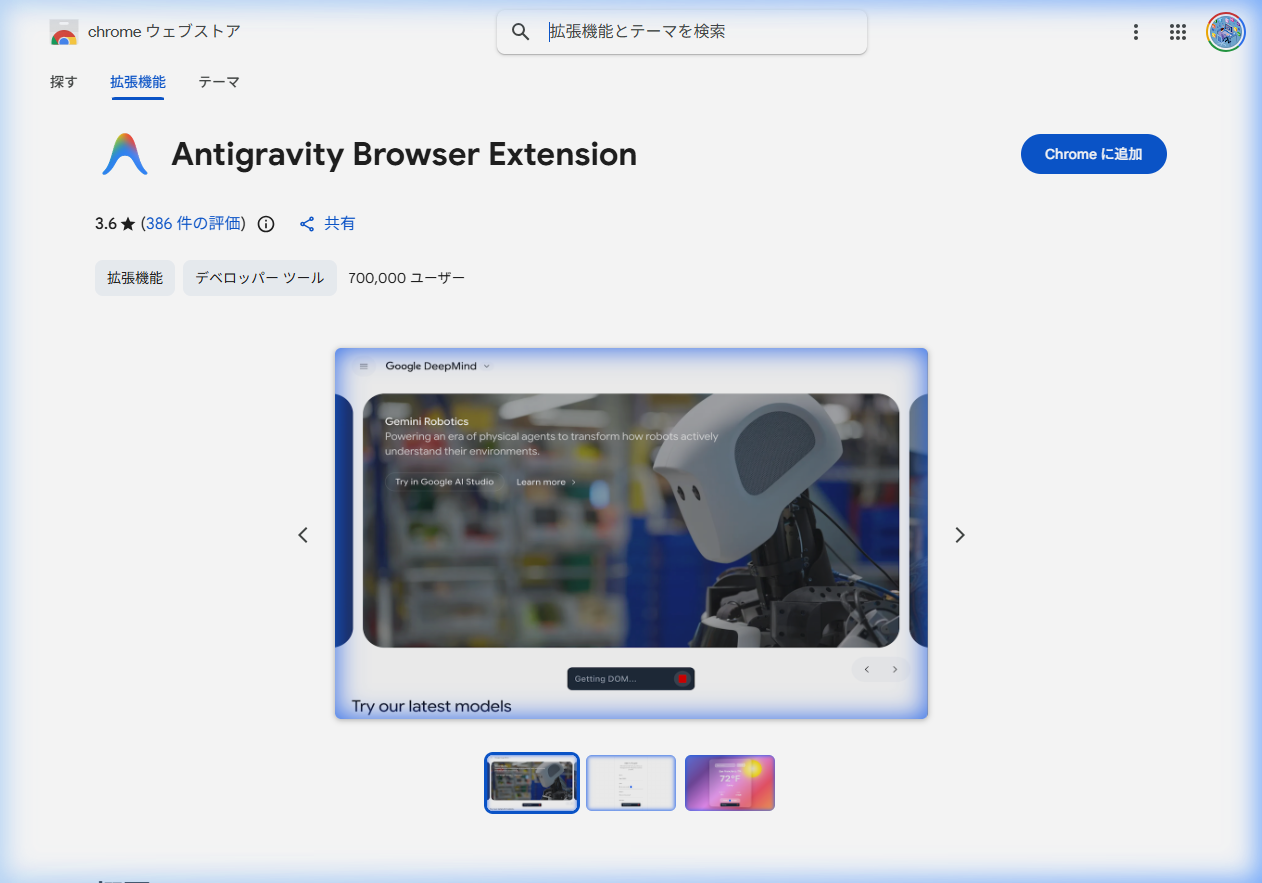Click the 拡張機能 category chip
1262x883 pixels.
click(134, 278)
